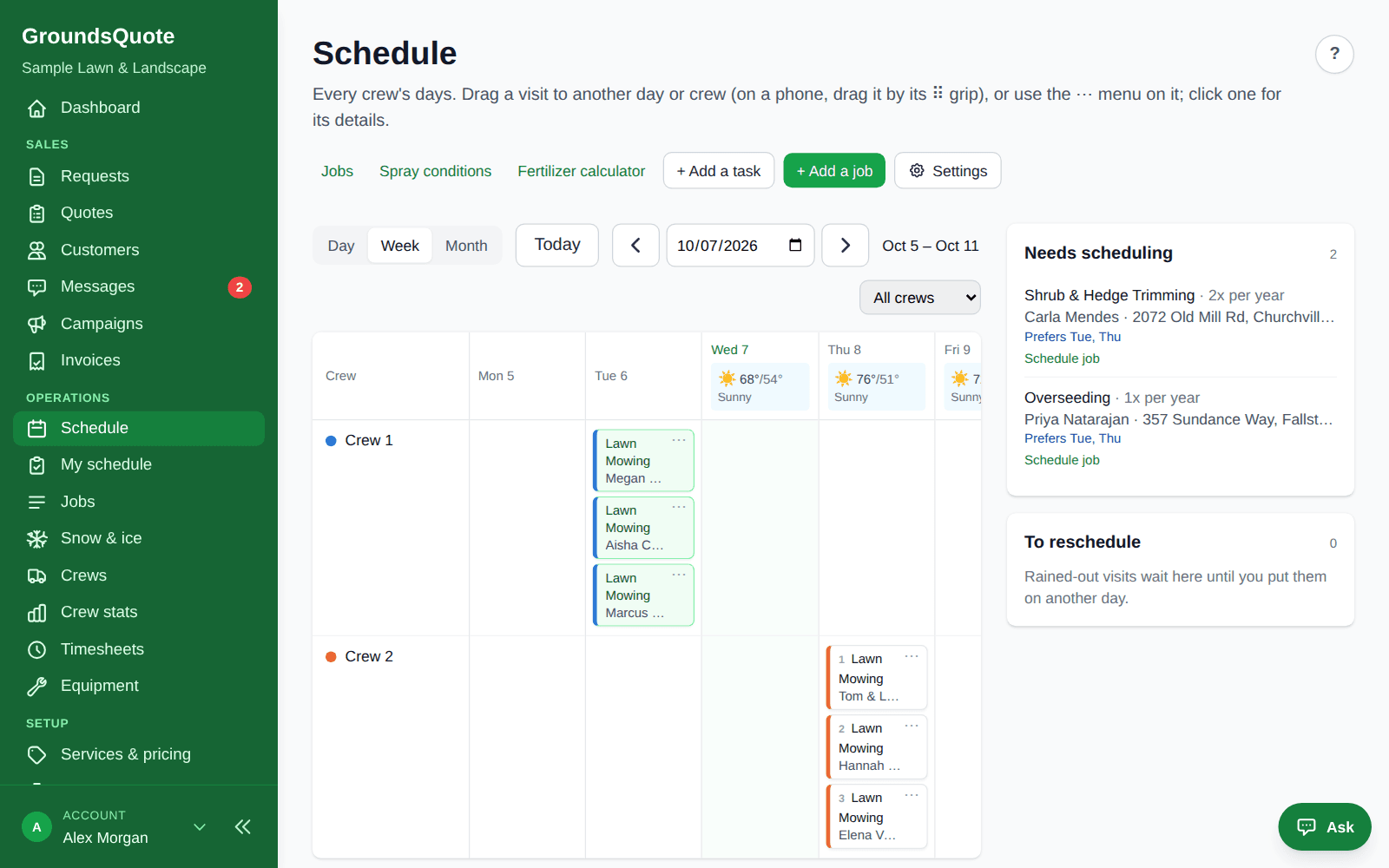Click the Snow & ice snowflake icon
The height and width of the screenshot is (868, 1389).
click(36, 539)
